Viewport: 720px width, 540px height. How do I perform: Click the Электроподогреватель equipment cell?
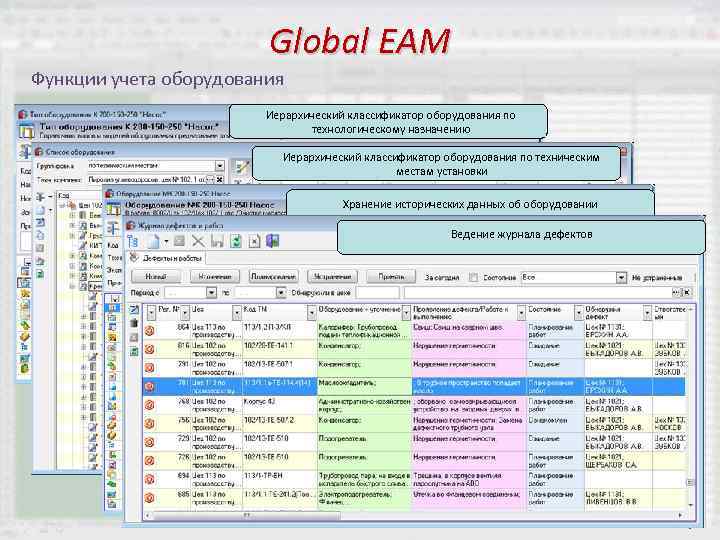tap(365, 498)
